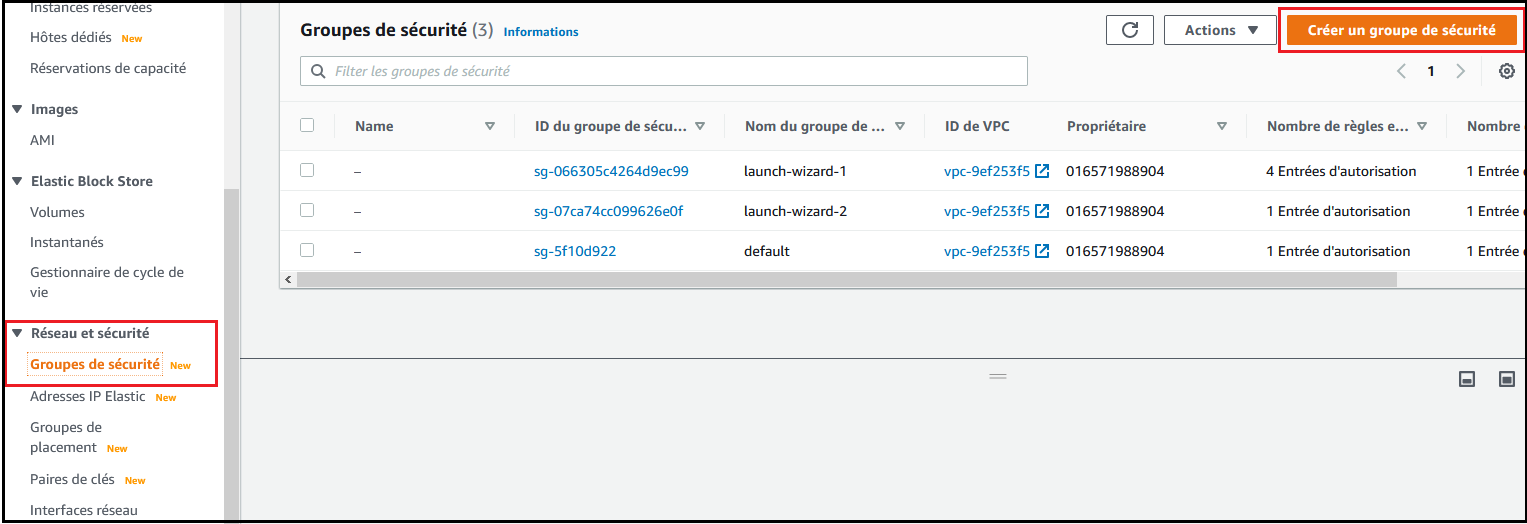Open the Actions dropdown menu

1221,30
